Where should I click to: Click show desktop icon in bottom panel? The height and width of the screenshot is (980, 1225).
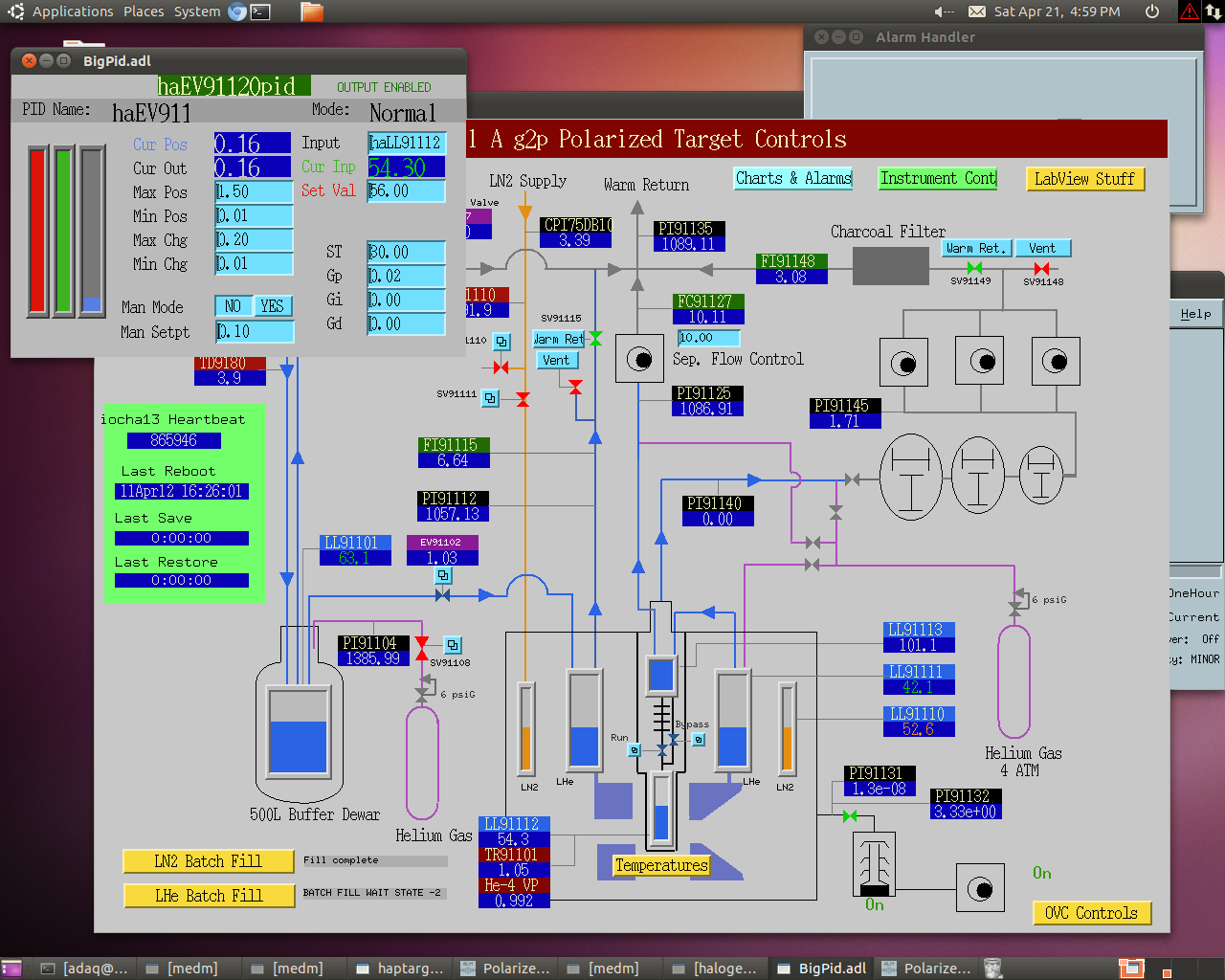(11, 969)
